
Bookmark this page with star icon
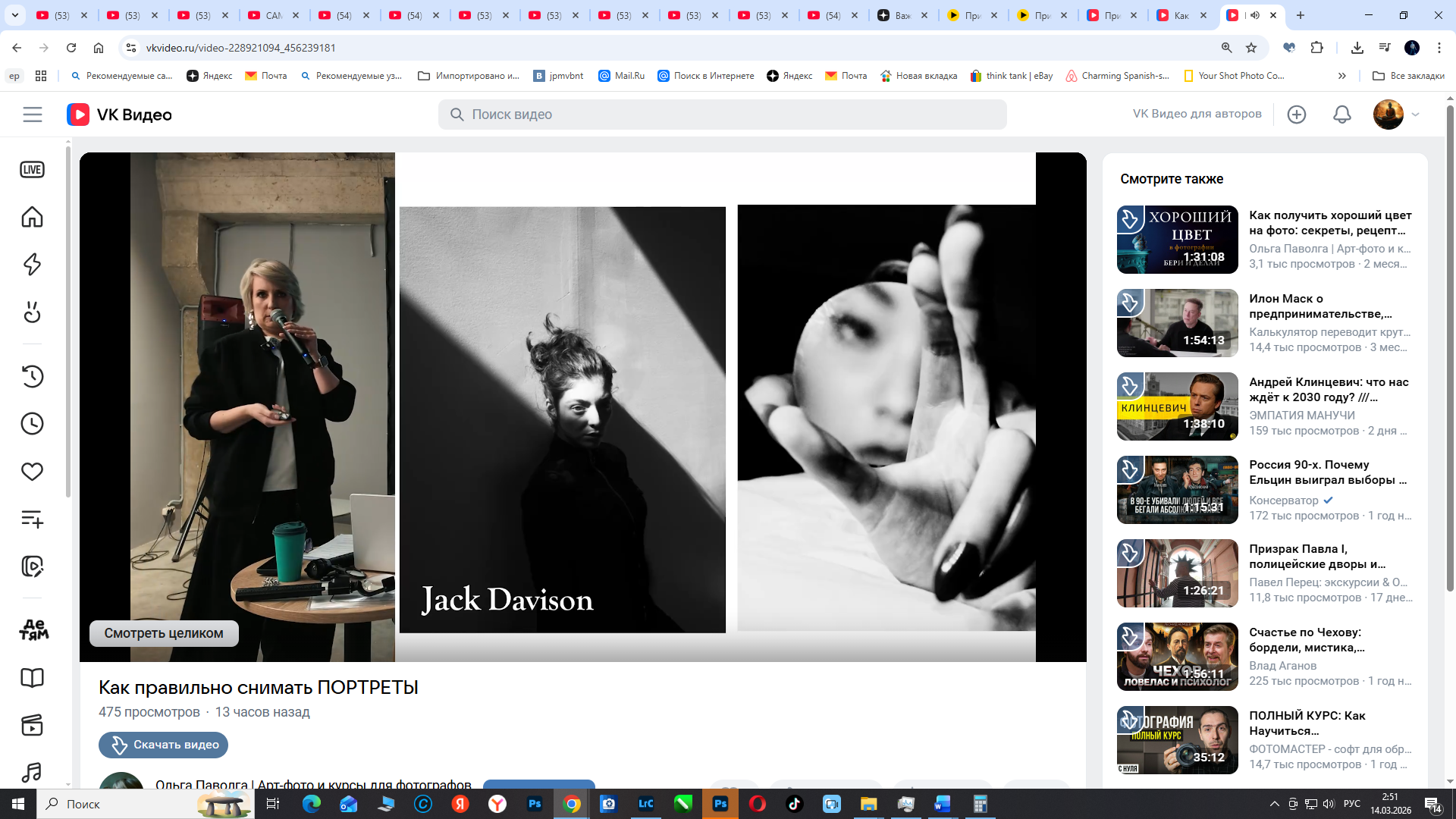point(1251,48)
